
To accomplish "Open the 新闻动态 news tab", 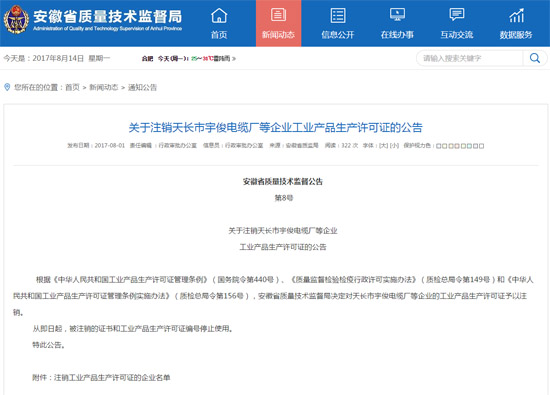I will pos(278,23).
